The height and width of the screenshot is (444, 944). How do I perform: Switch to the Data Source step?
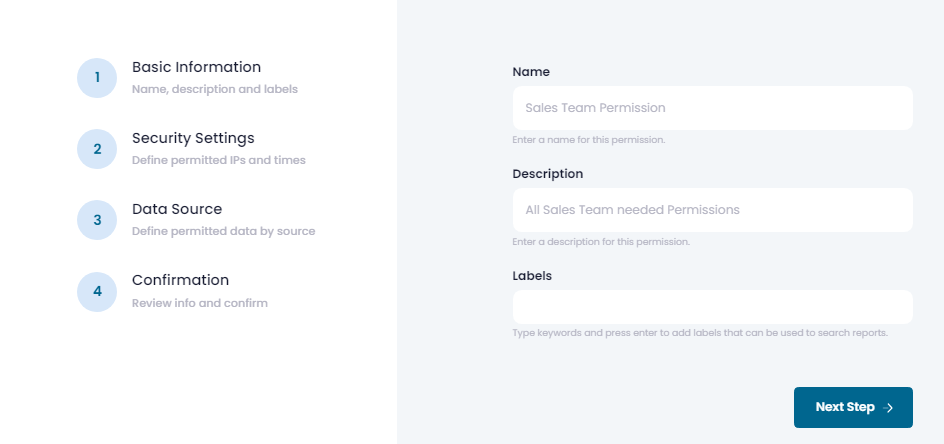pos(177,209)
